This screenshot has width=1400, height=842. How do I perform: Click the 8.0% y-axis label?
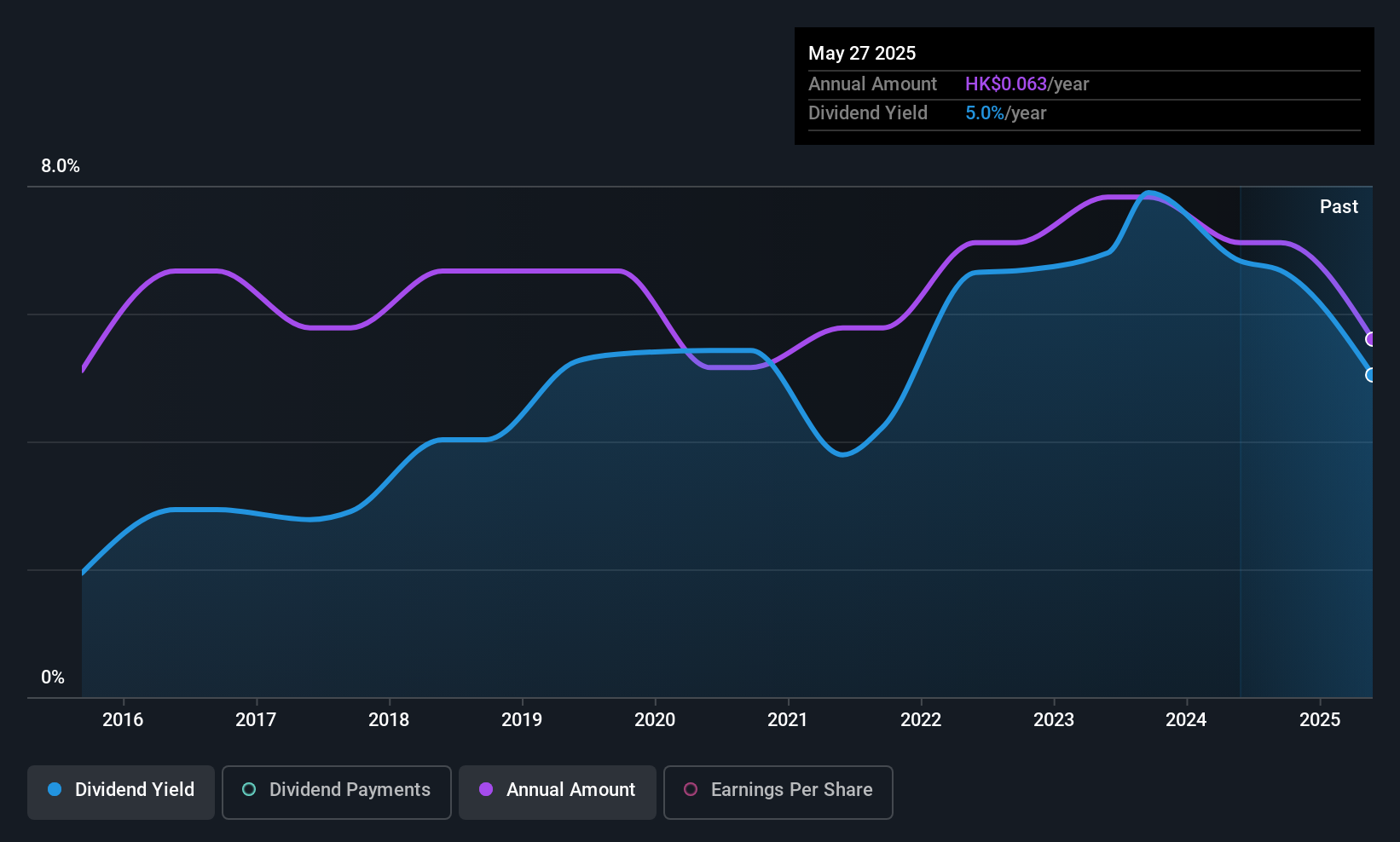[x=61, y=166]
